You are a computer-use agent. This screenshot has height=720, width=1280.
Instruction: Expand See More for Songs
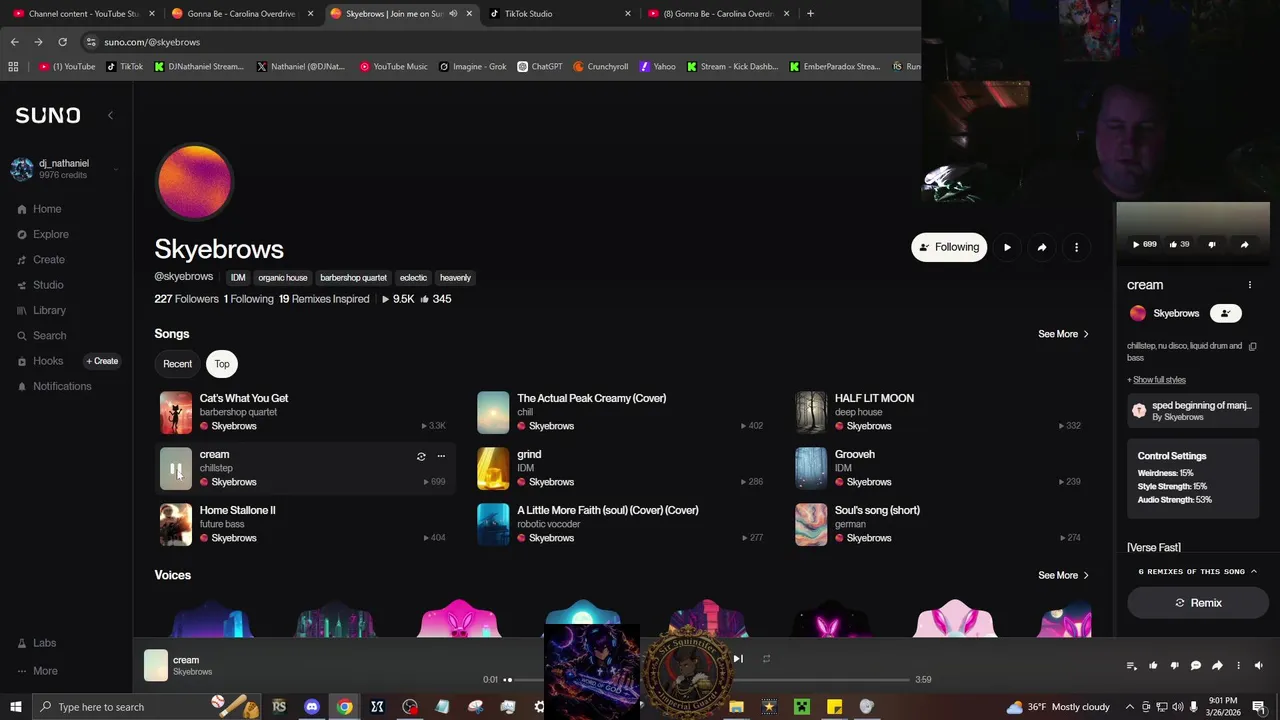pyautogui.click(x=1063, y=334)
